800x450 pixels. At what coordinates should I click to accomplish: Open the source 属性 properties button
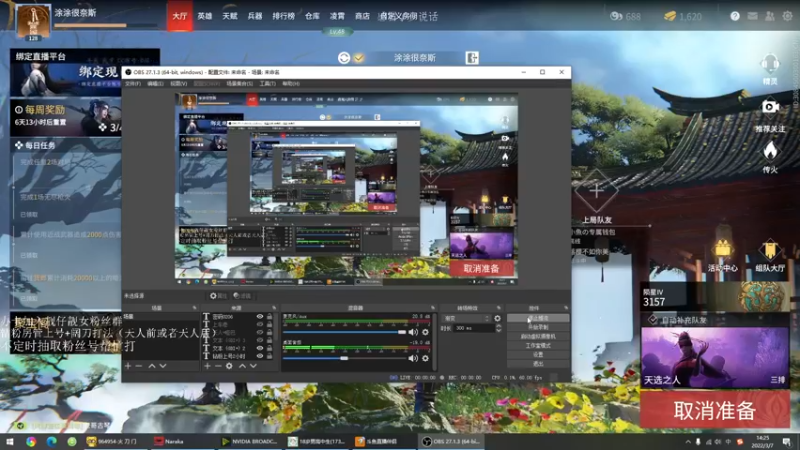[218, 296]
